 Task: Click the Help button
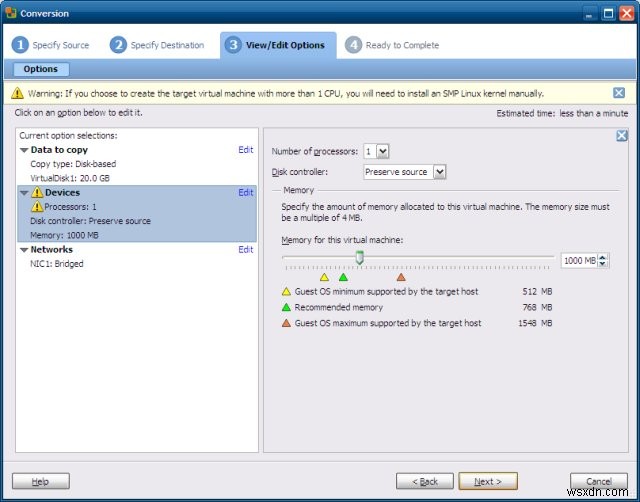click(x=41, y=481)
